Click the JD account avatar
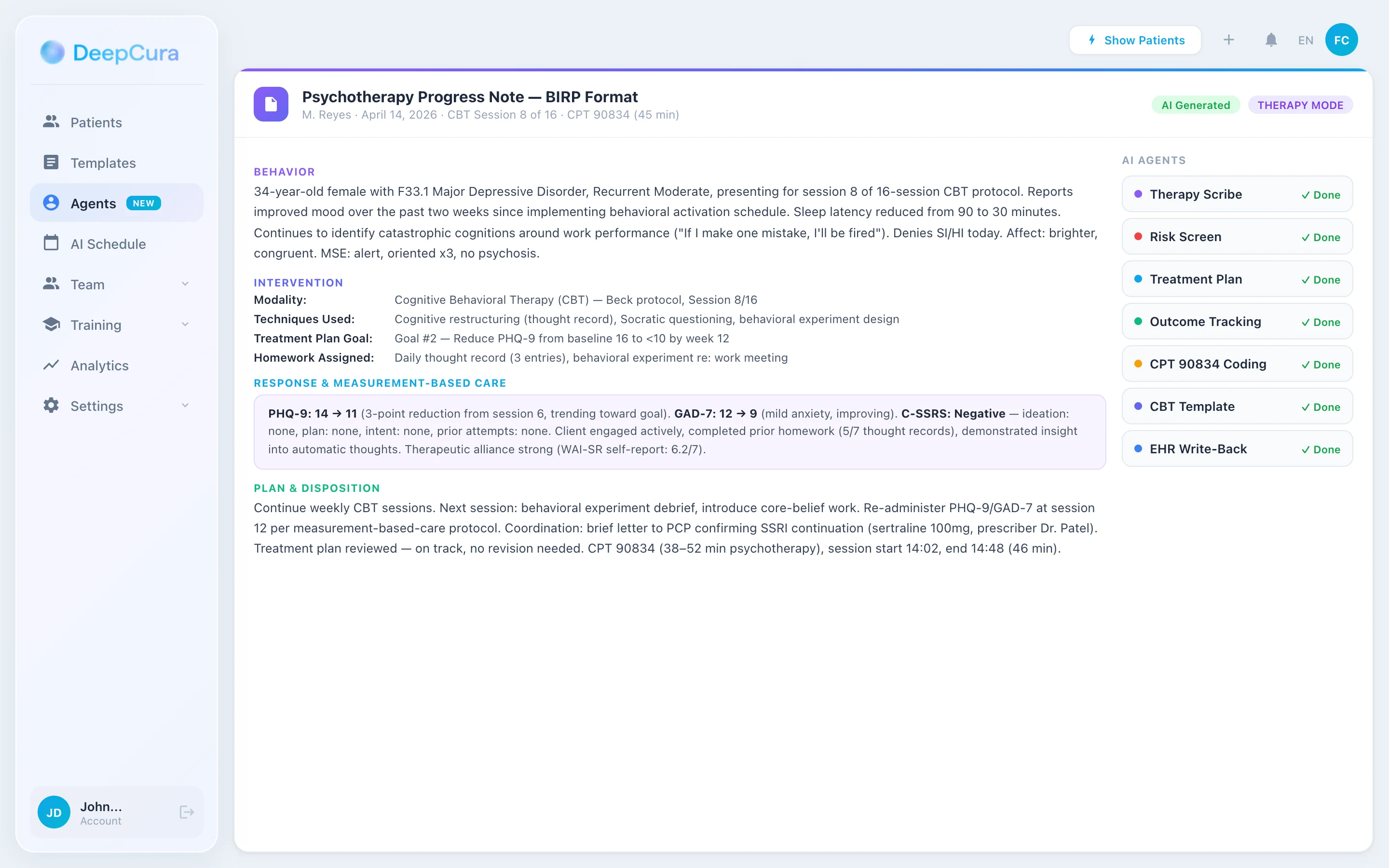Viewport: 1389px width, 868px height. (54, 812)
